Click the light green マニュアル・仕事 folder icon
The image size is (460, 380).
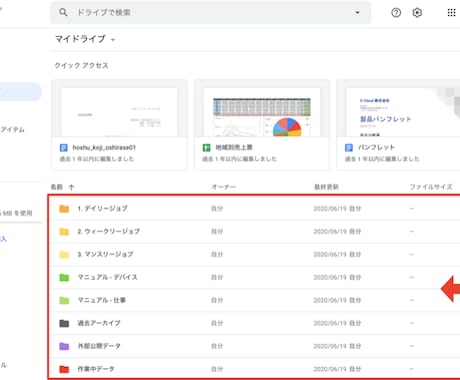click(64, 300)
